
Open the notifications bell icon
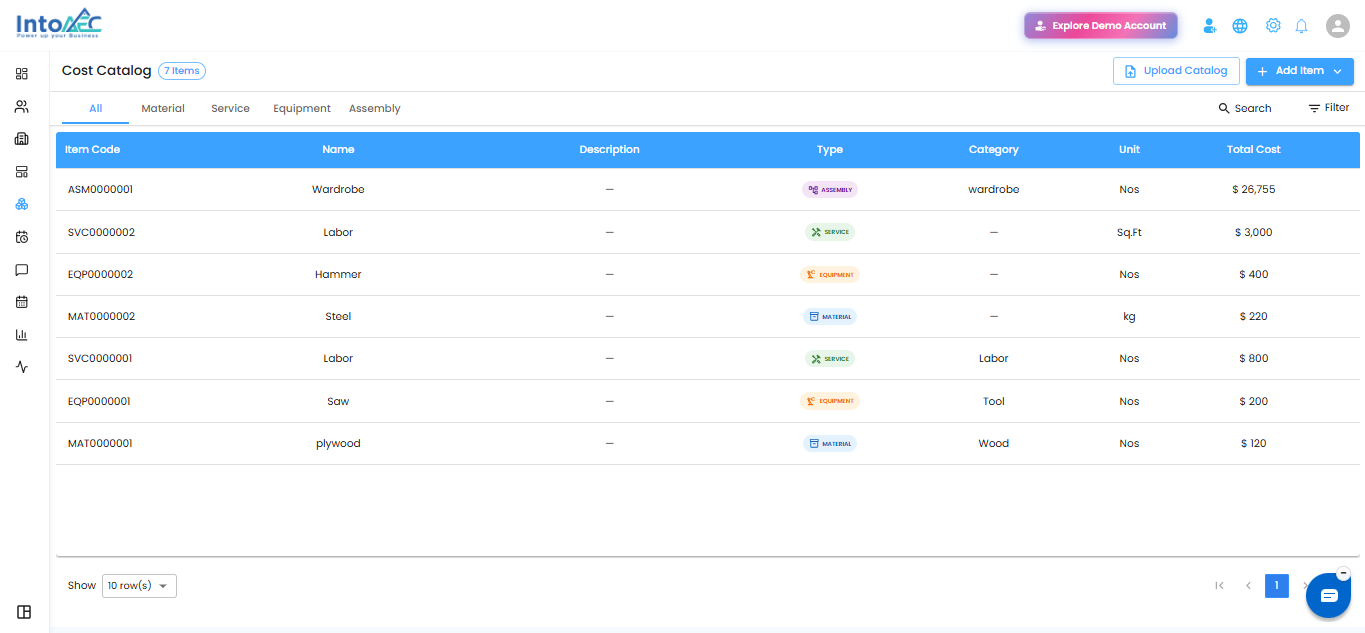[1301, 26]
